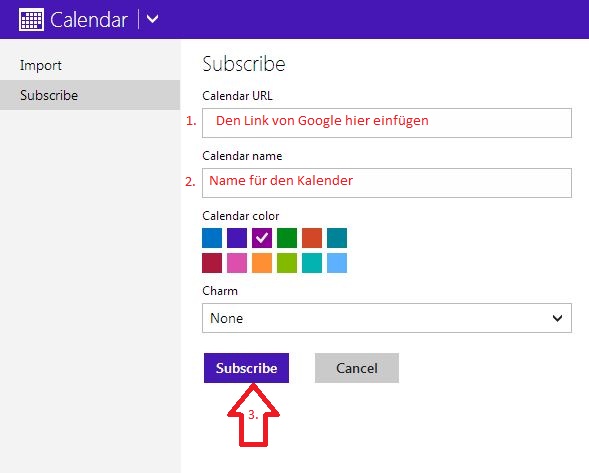Select the checked purple color swatch
The image size is (589, 473).
coord(262,238)
